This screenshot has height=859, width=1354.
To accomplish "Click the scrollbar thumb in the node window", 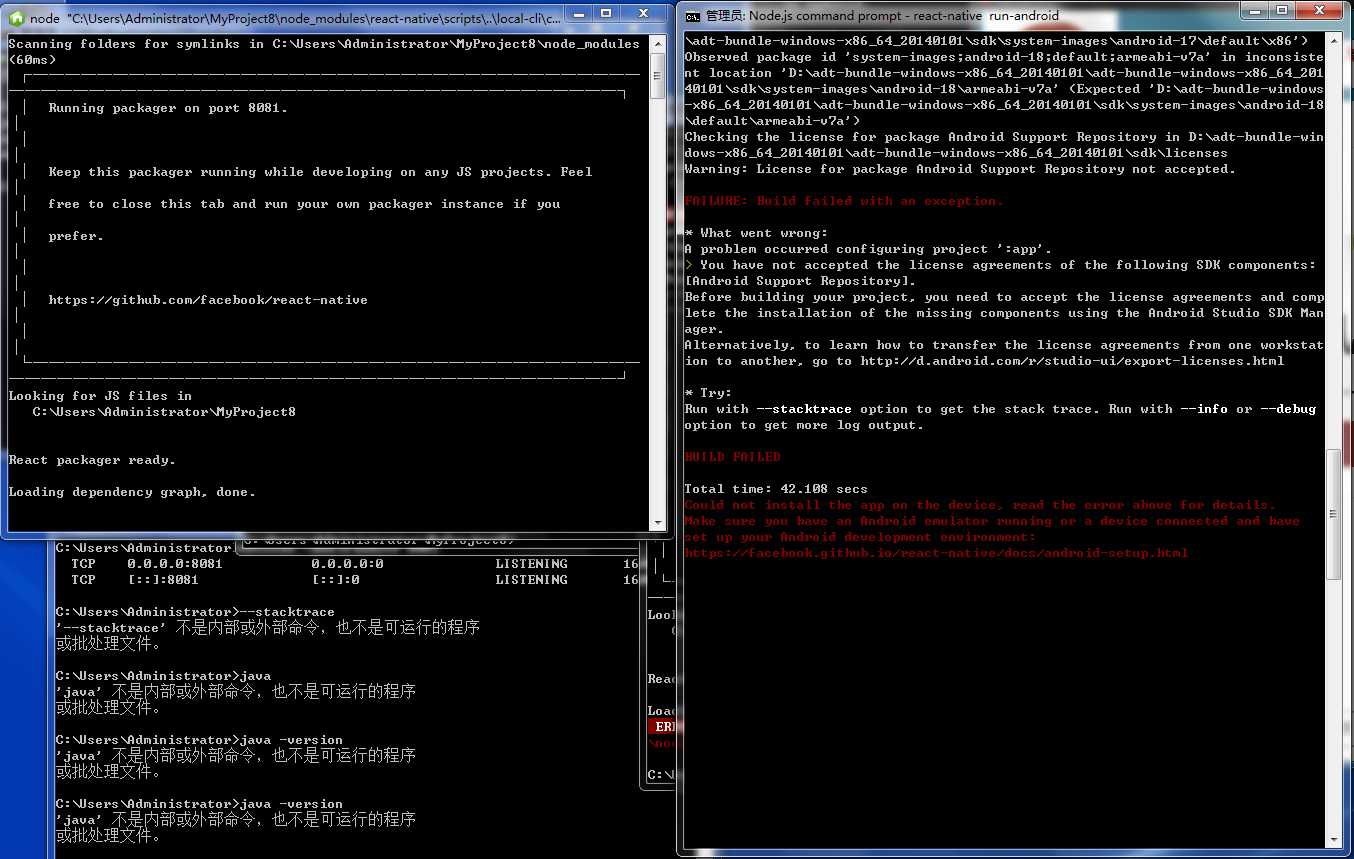I will (657, 76).
